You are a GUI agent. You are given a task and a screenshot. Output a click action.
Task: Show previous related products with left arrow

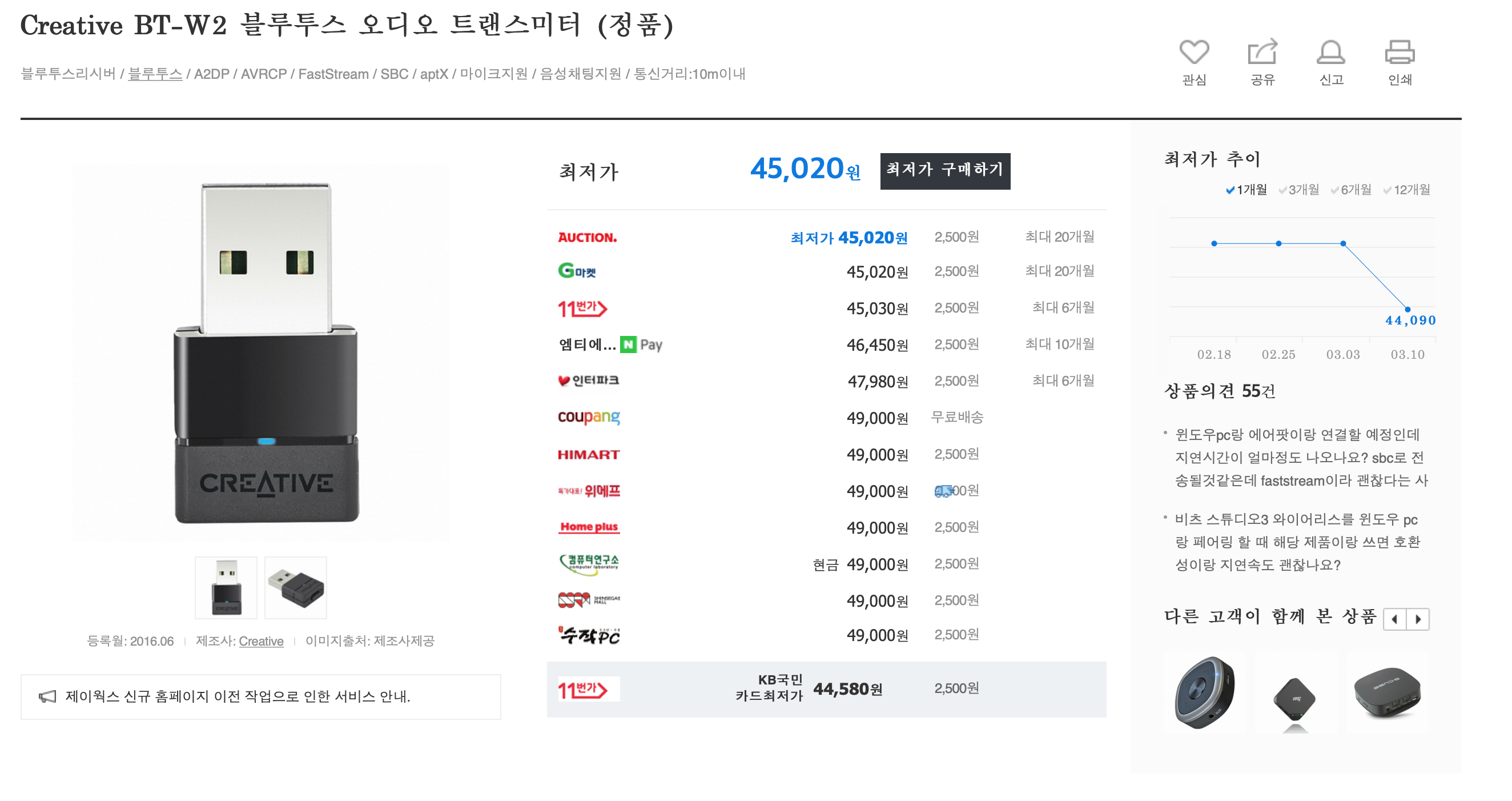coord(1394,619)
